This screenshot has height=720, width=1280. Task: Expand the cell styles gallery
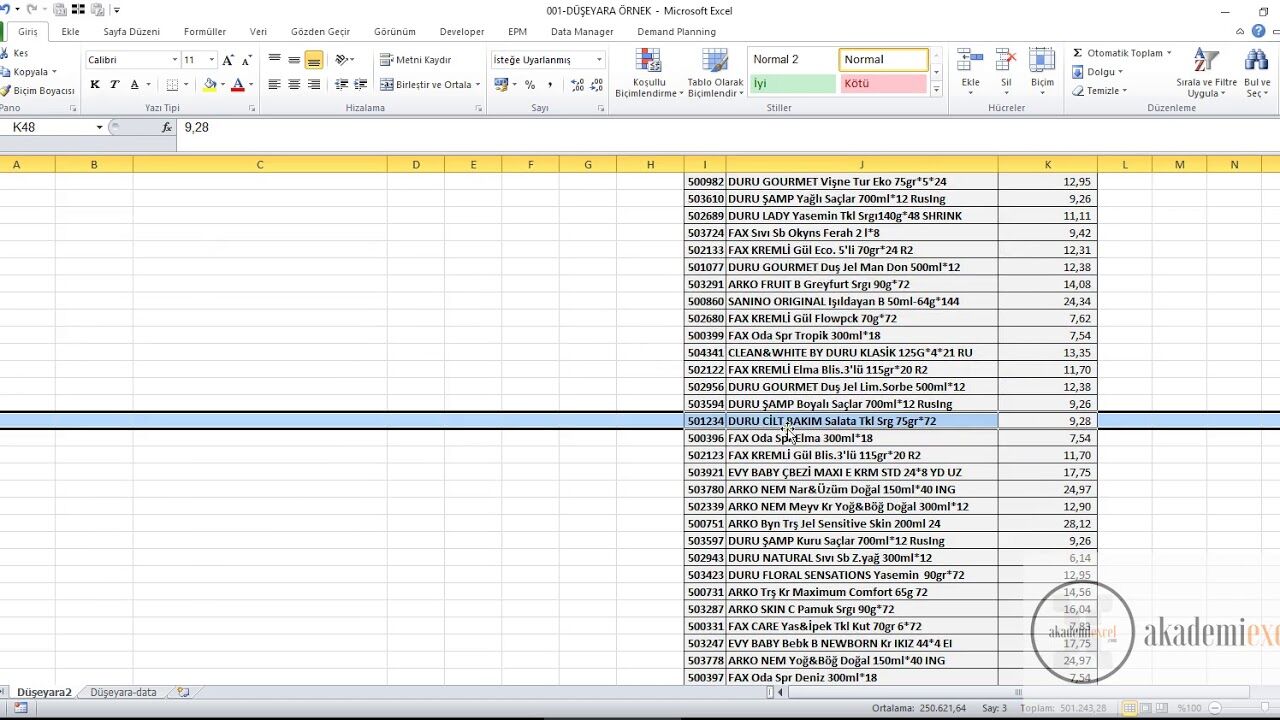pos(936,90)
